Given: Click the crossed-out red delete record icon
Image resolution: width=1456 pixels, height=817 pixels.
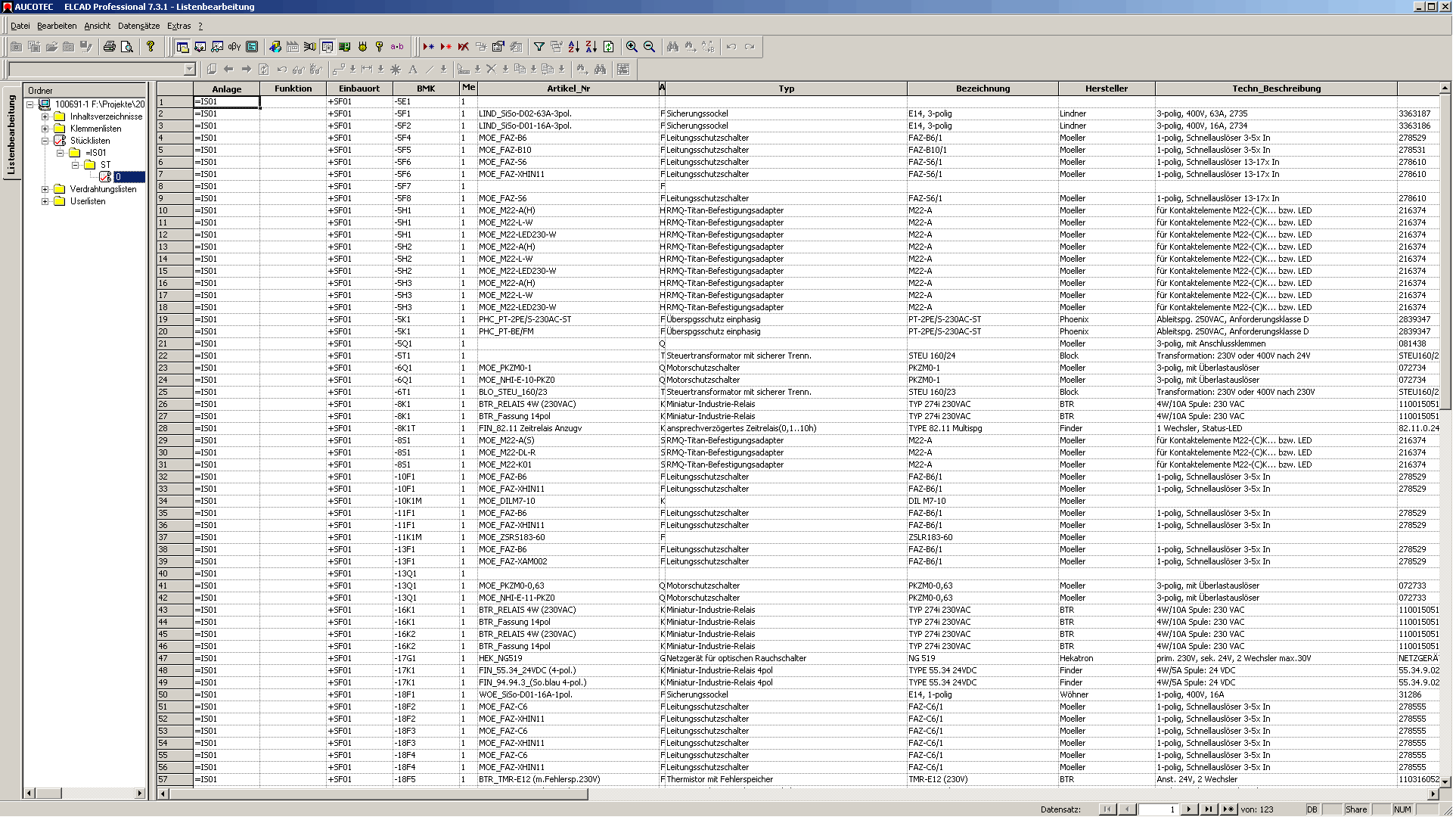Looking at the screenshot, I should coord(464,47).
